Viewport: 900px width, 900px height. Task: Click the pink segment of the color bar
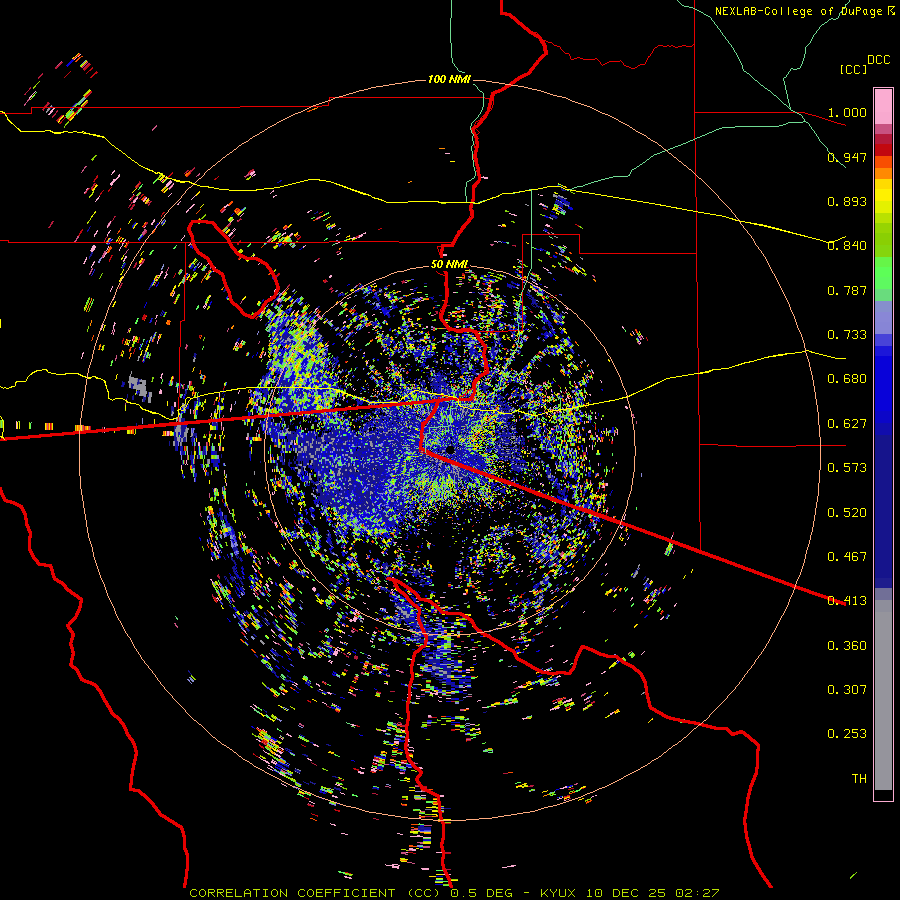[883, 106]
